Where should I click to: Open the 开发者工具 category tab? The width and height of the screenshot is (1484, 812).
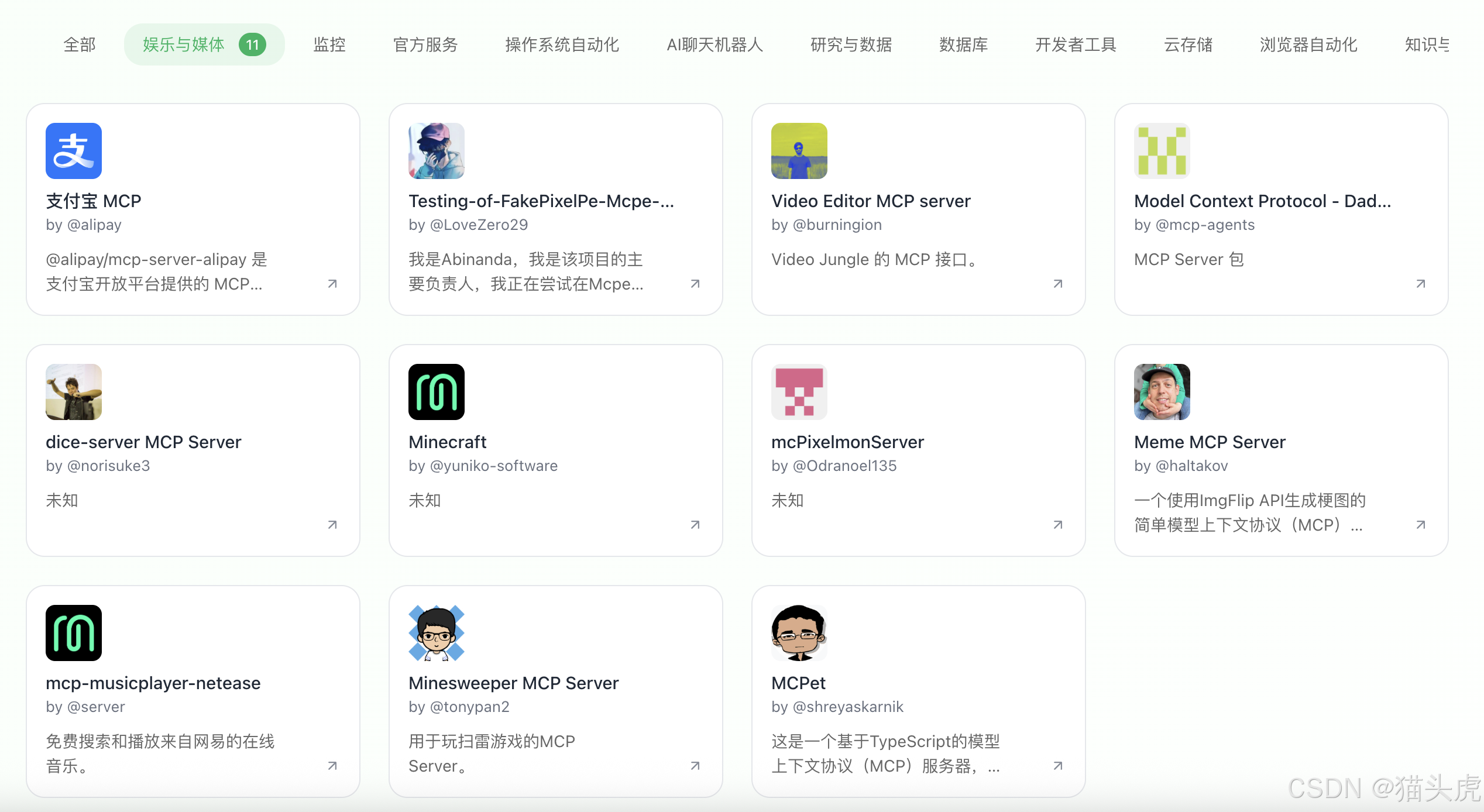pos(1076,44)
